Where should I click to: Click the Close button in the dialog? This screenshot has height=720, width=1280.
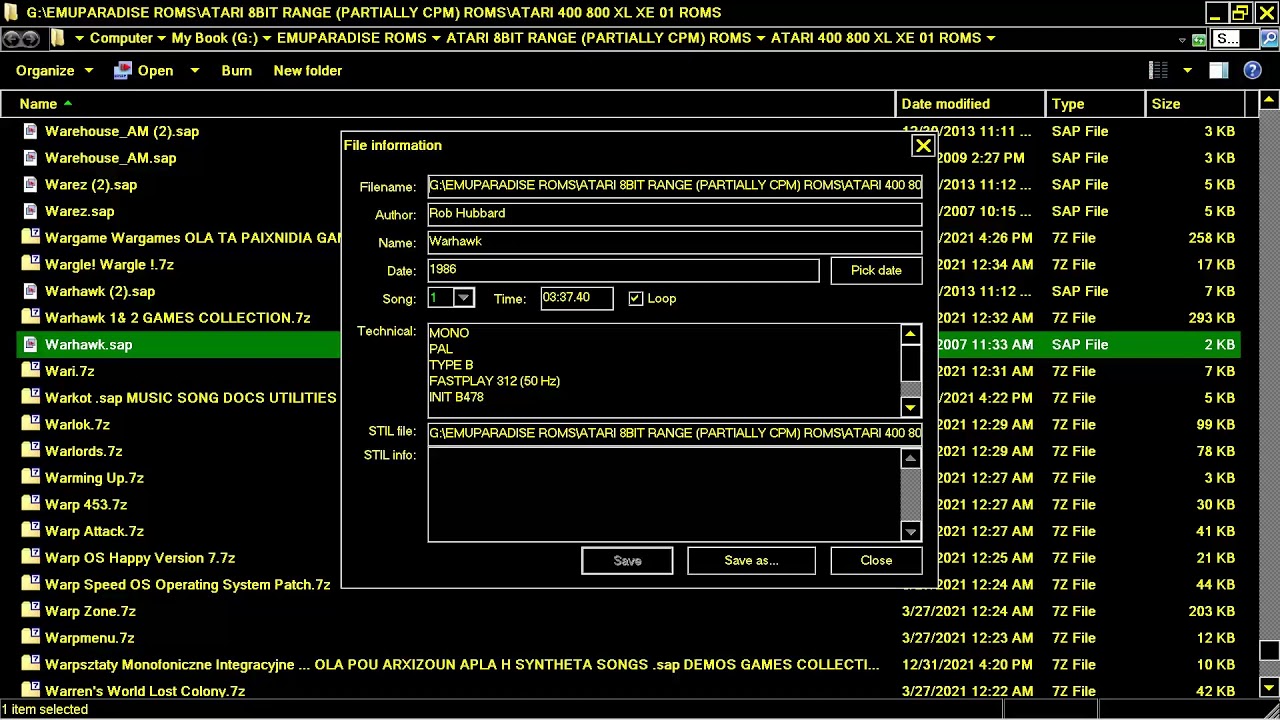pyautogui.click(x=876, y=561)
